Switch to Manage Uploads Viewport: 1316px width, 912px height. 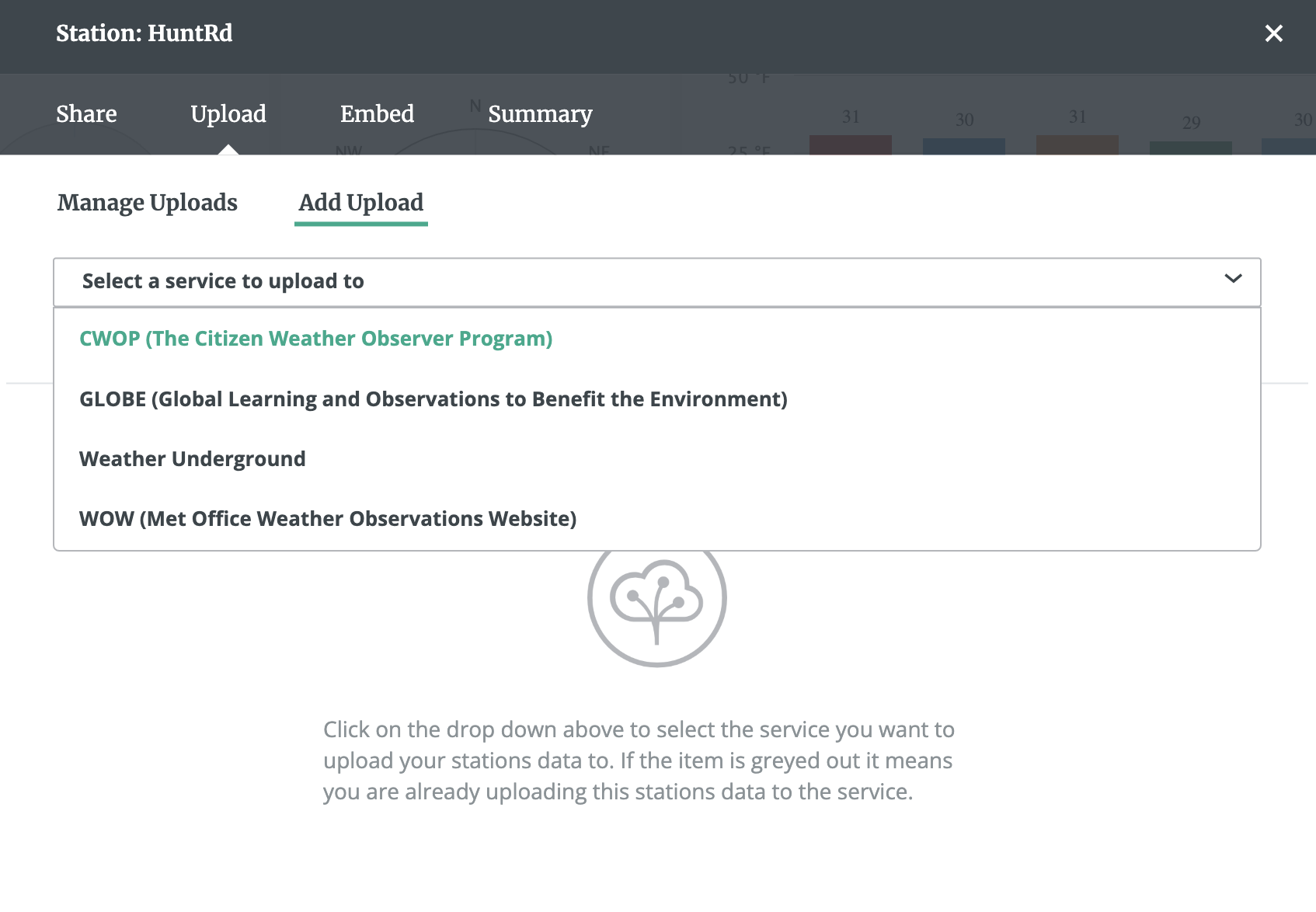pos(148,203)
